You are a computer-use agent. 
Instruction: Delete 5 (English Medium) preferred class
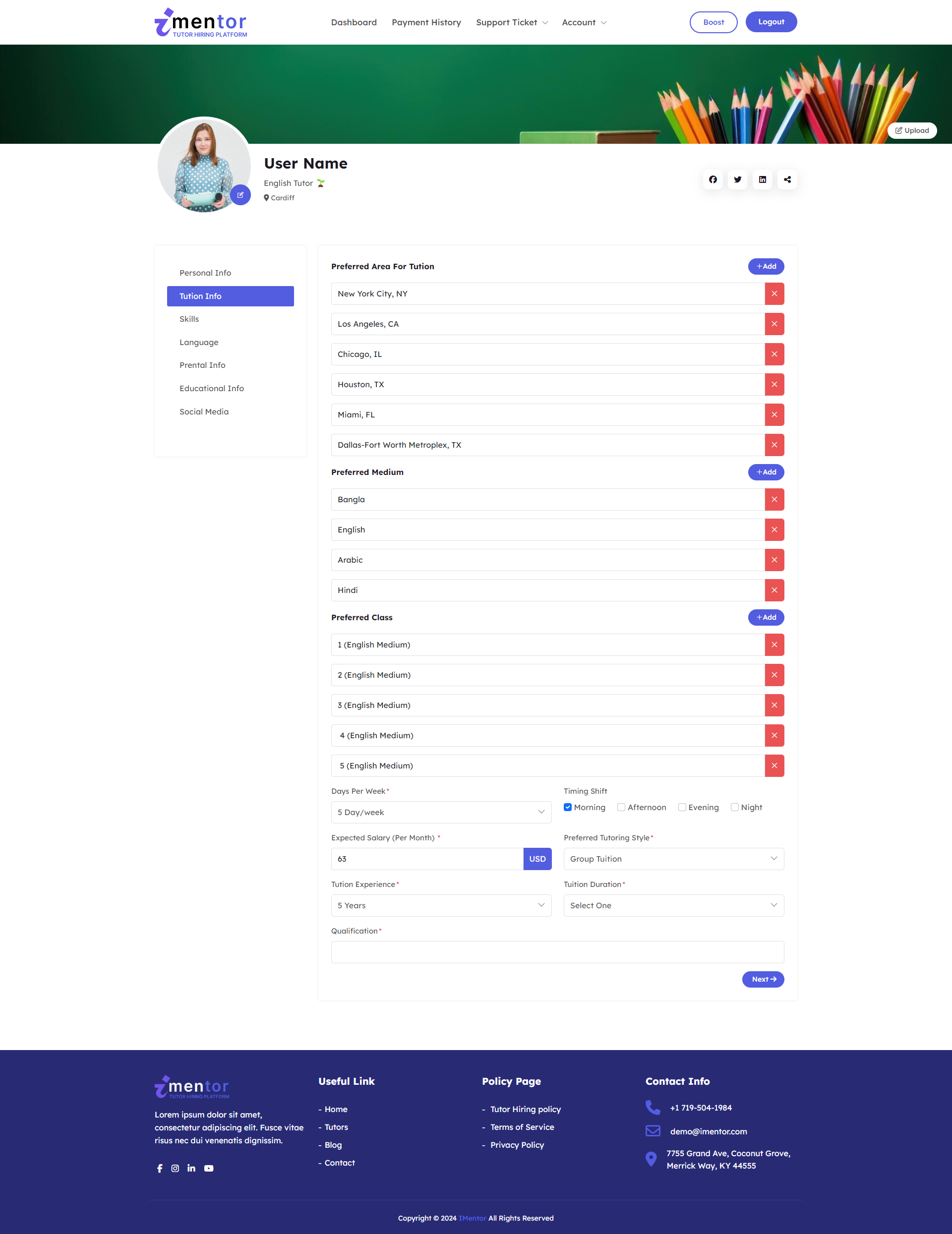[774, 765]
